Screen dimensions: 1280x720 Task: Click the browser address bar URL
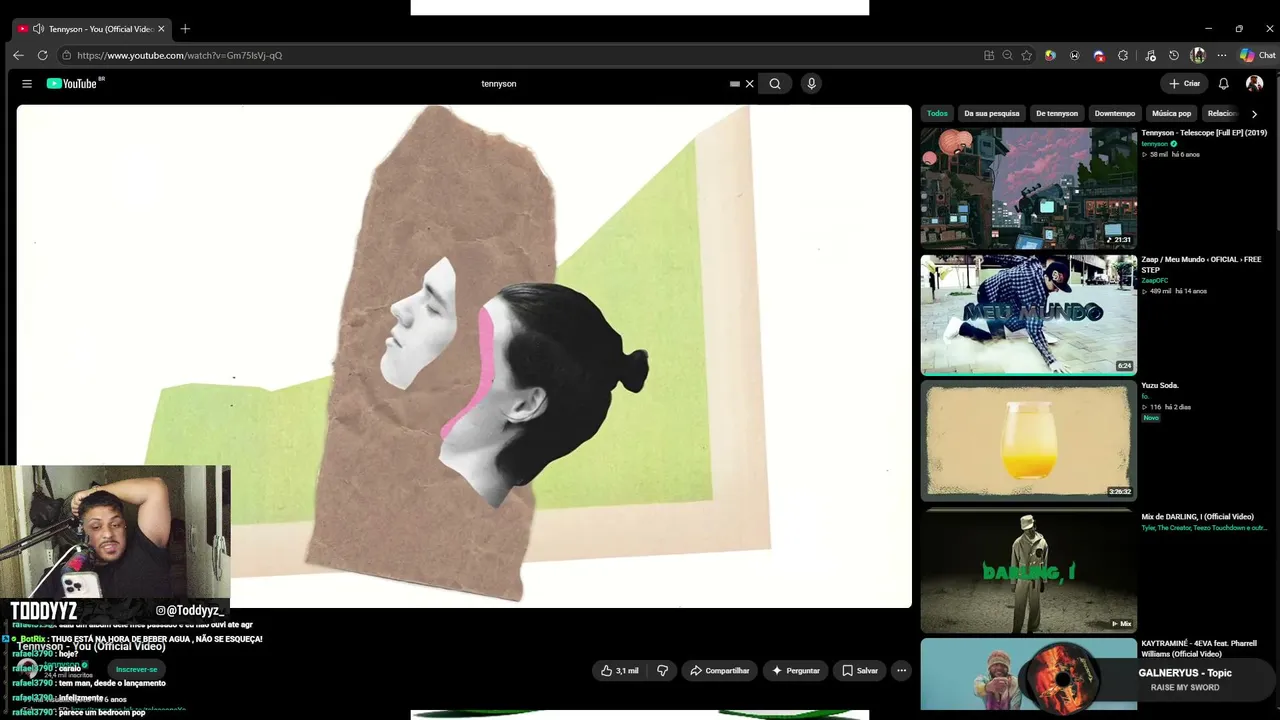pos(180,55)
